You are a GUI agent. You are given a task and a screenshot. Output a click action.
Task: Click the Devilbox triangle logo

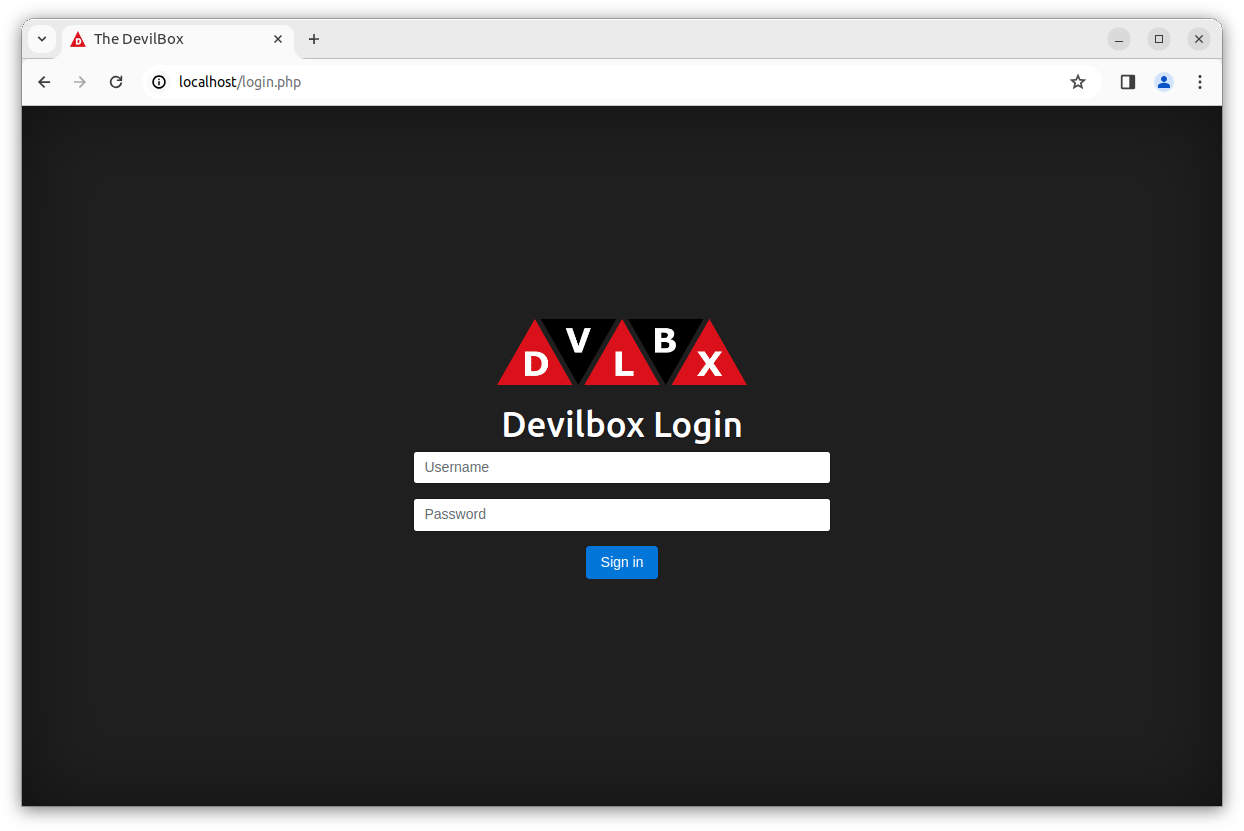(621, 352)
